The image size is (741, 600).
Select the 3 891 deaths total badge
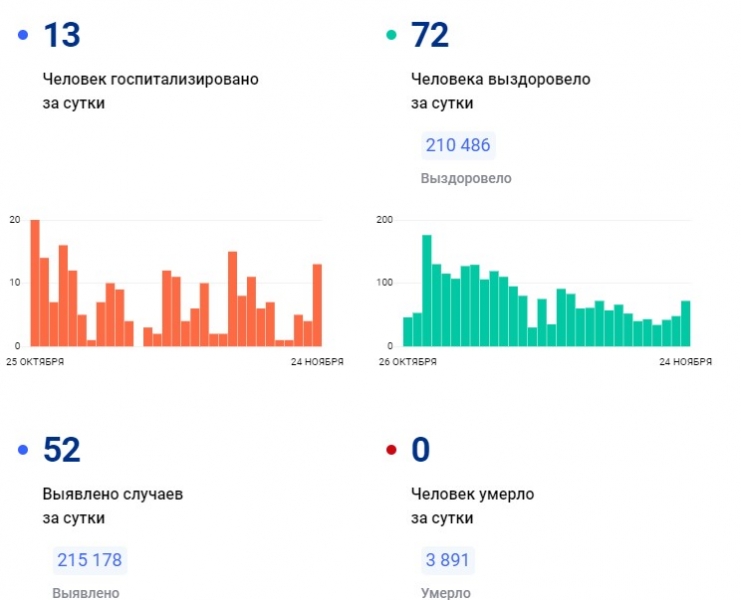[446, 560]
